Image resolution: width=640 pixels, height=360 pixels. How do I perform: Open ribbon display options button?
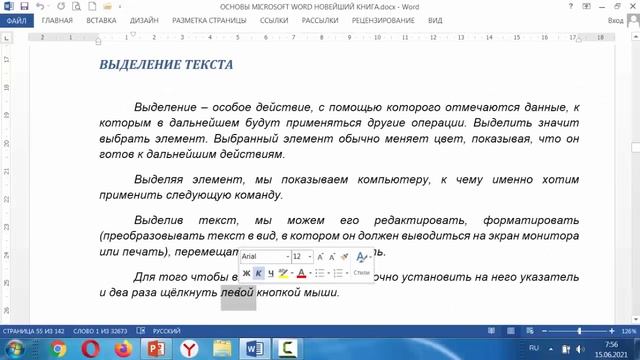point(587,6)
